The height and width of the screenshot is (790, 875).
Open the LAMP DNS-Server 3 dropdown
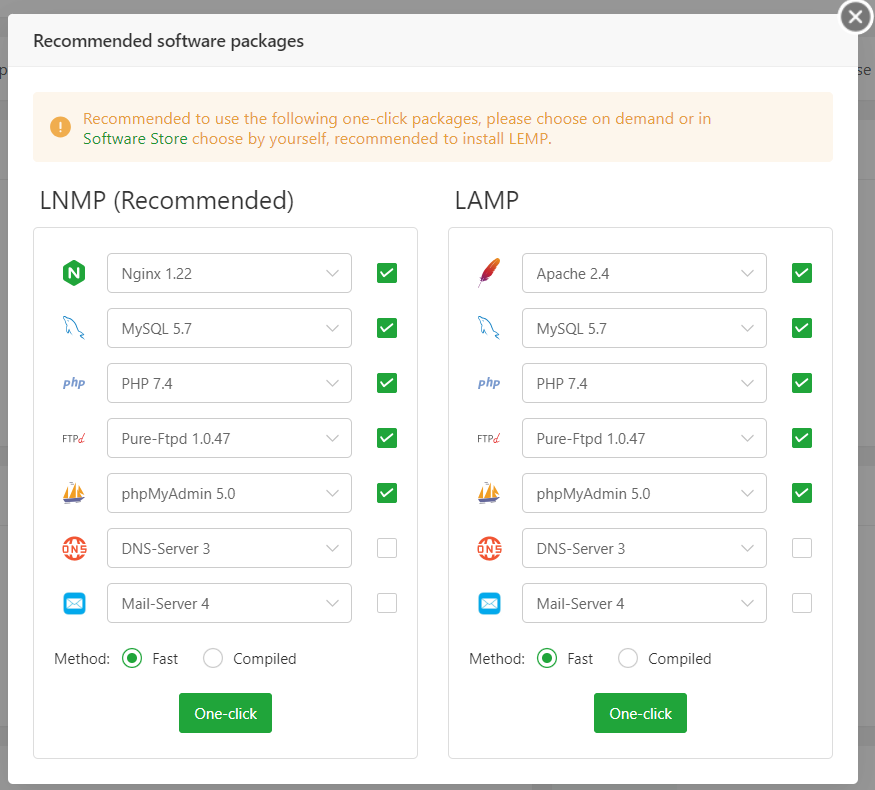tap(645, 548)
